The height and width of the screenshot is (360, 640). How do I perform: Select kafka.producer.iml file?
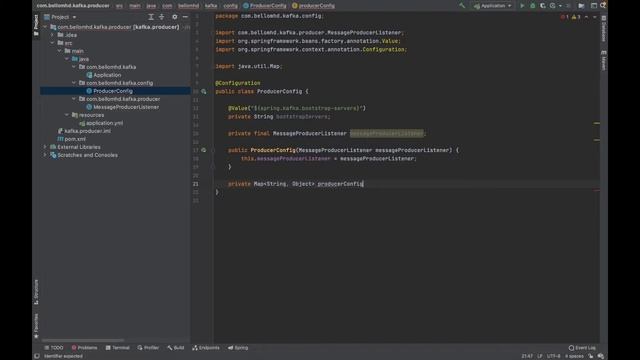click(x=87, y=131)
